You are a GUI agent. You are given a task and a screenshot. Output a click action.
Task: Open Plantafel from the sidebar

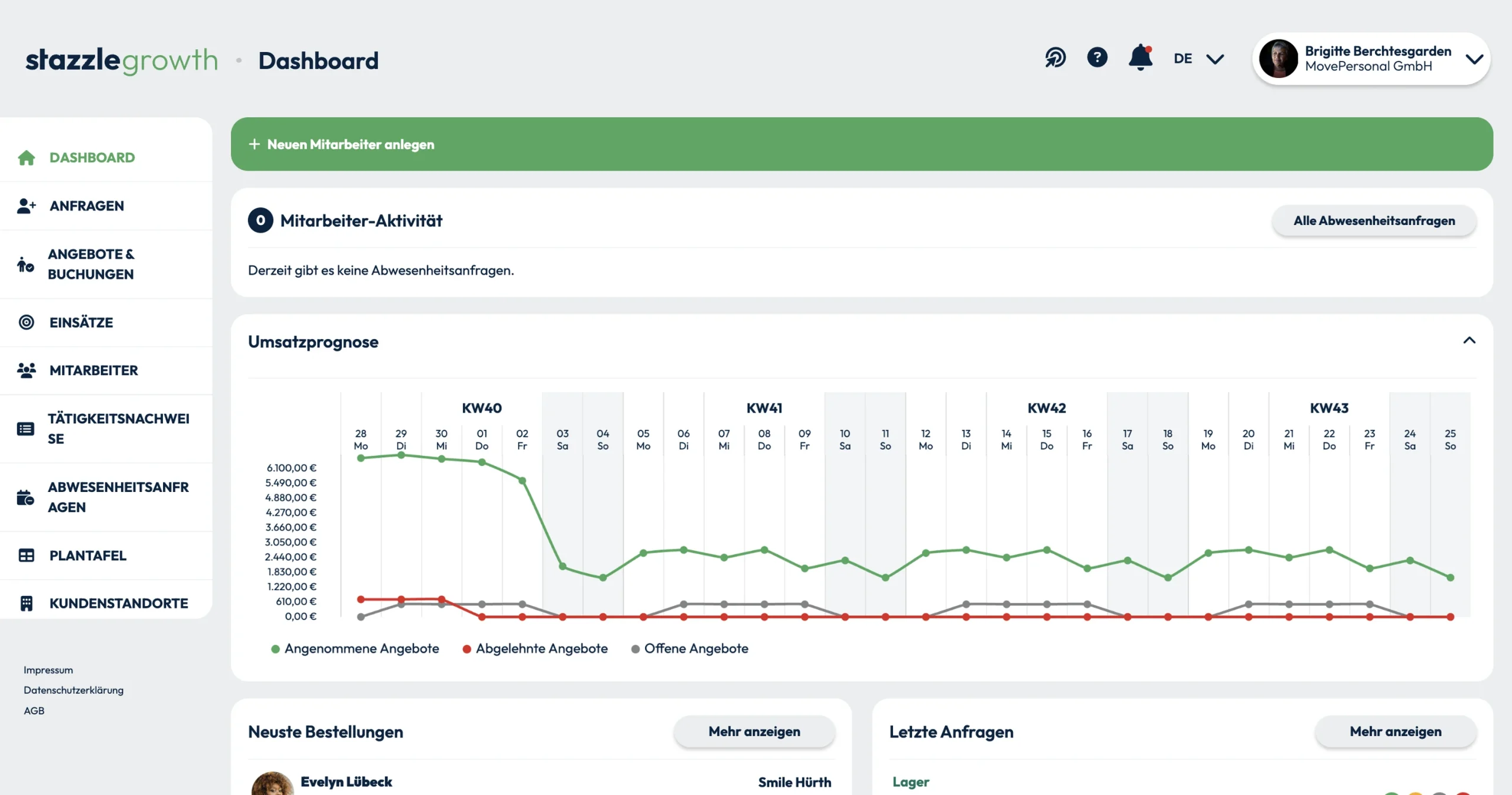[106, 555]
